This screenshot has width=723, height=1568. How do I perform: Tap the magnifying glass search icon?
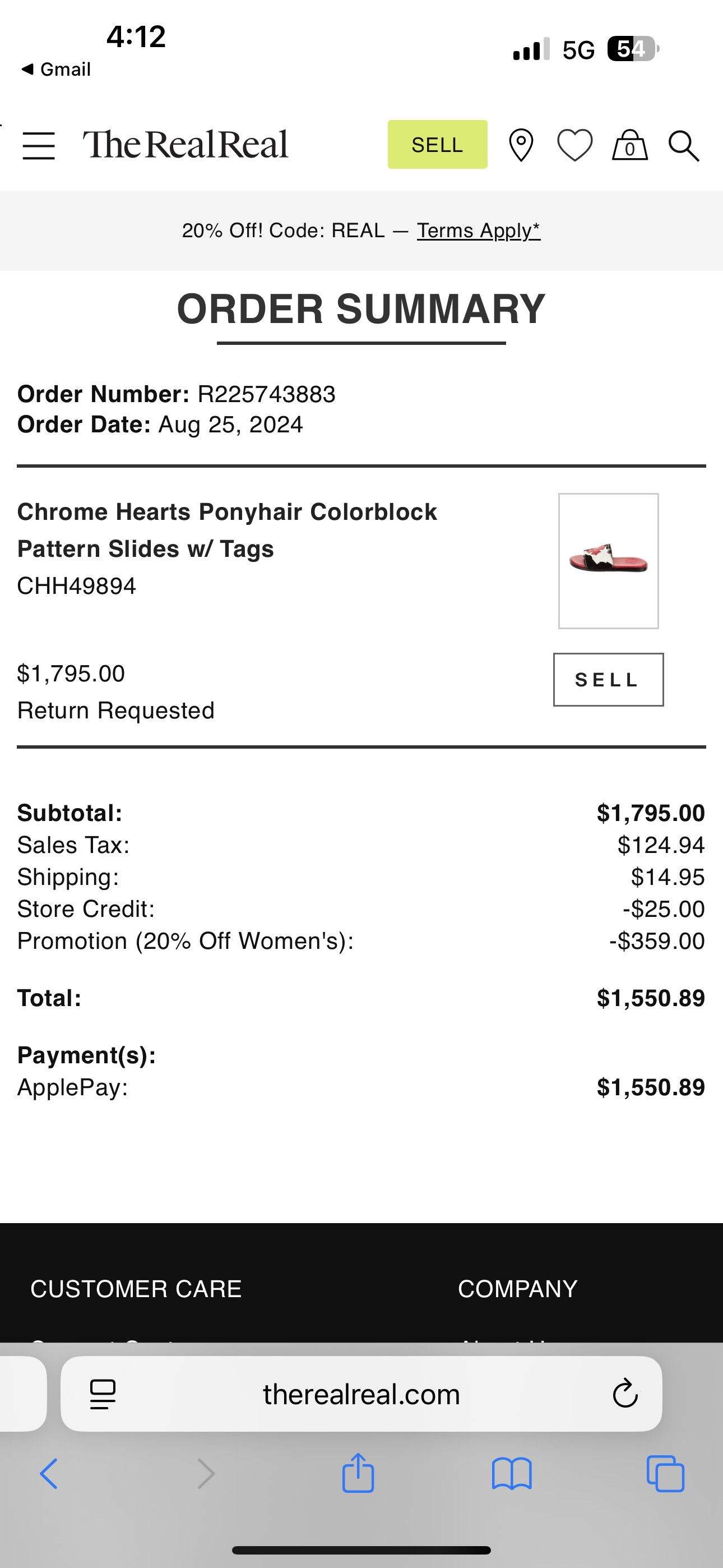[683, 146]
